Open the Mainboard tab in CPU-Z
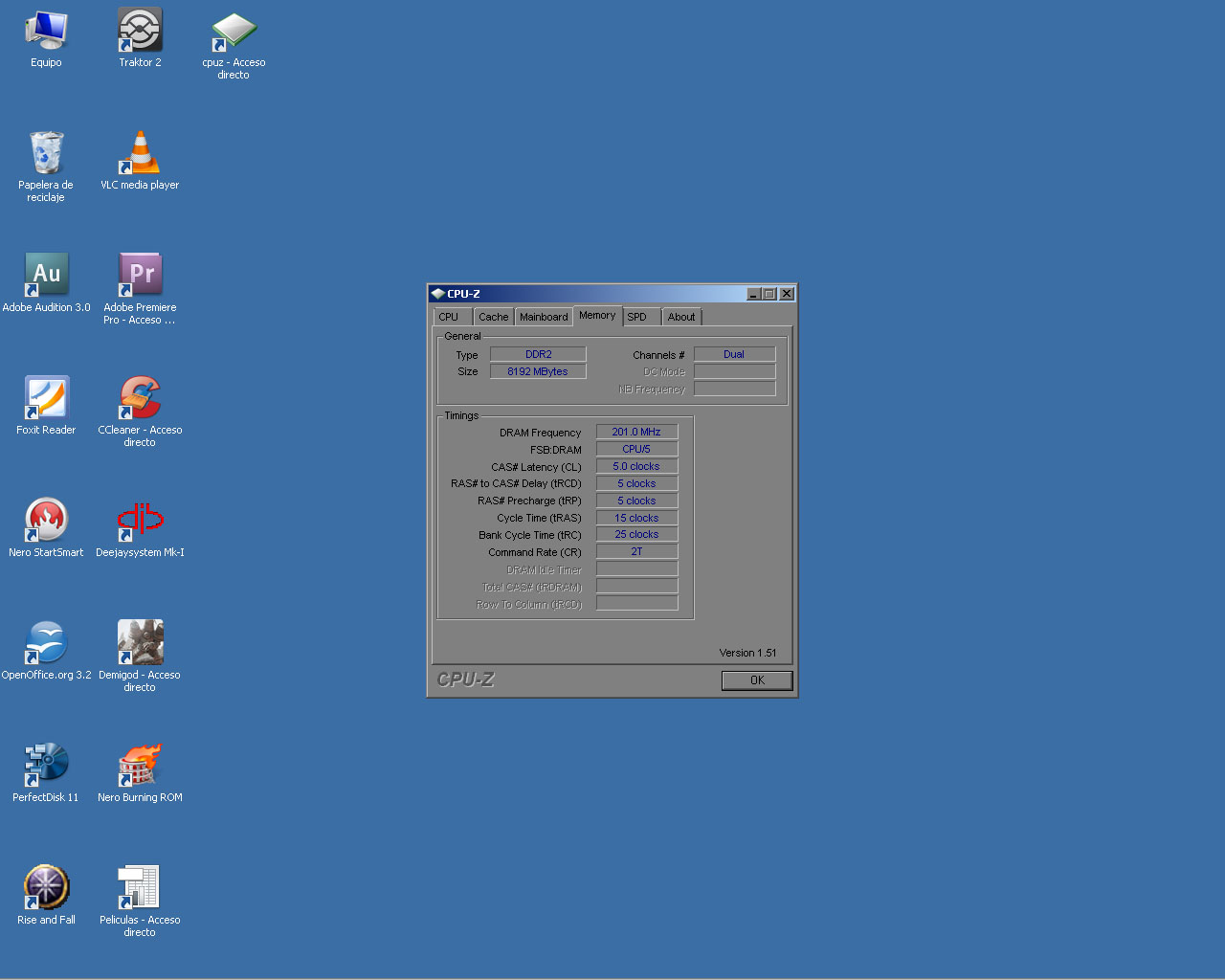This screenshot has height=980, width=1225. tap(544, 317)
